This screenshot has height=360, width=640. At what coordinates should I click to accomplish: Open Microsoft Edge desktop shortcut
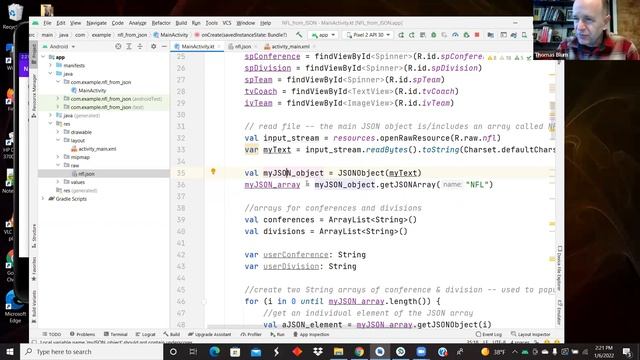15,307
